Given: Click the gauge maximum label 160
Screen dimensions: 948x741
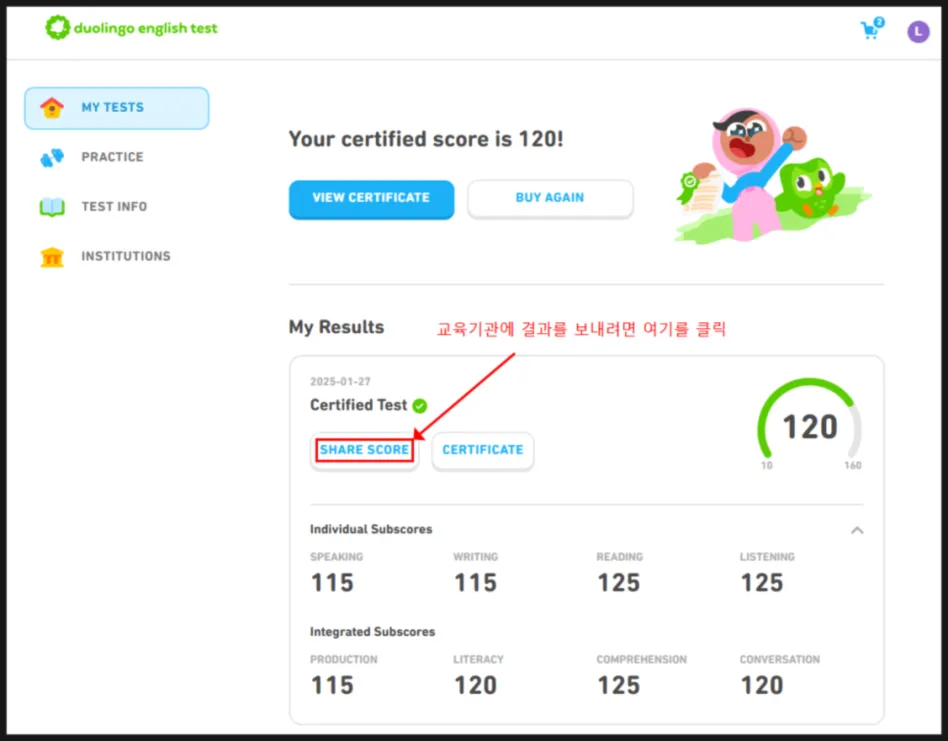Looking at the screenshot, I should pyautogui.click(x=852, y=465).
